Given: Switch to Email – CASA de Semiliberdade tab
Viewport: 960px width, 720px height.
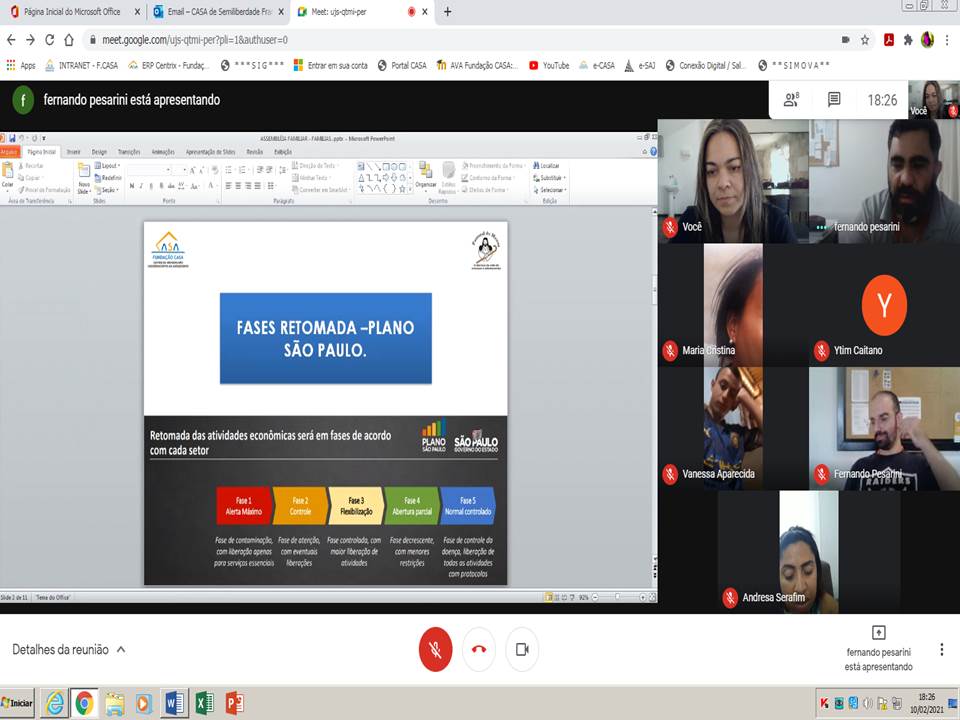Looking at the screenshot, I should [217, 12].
